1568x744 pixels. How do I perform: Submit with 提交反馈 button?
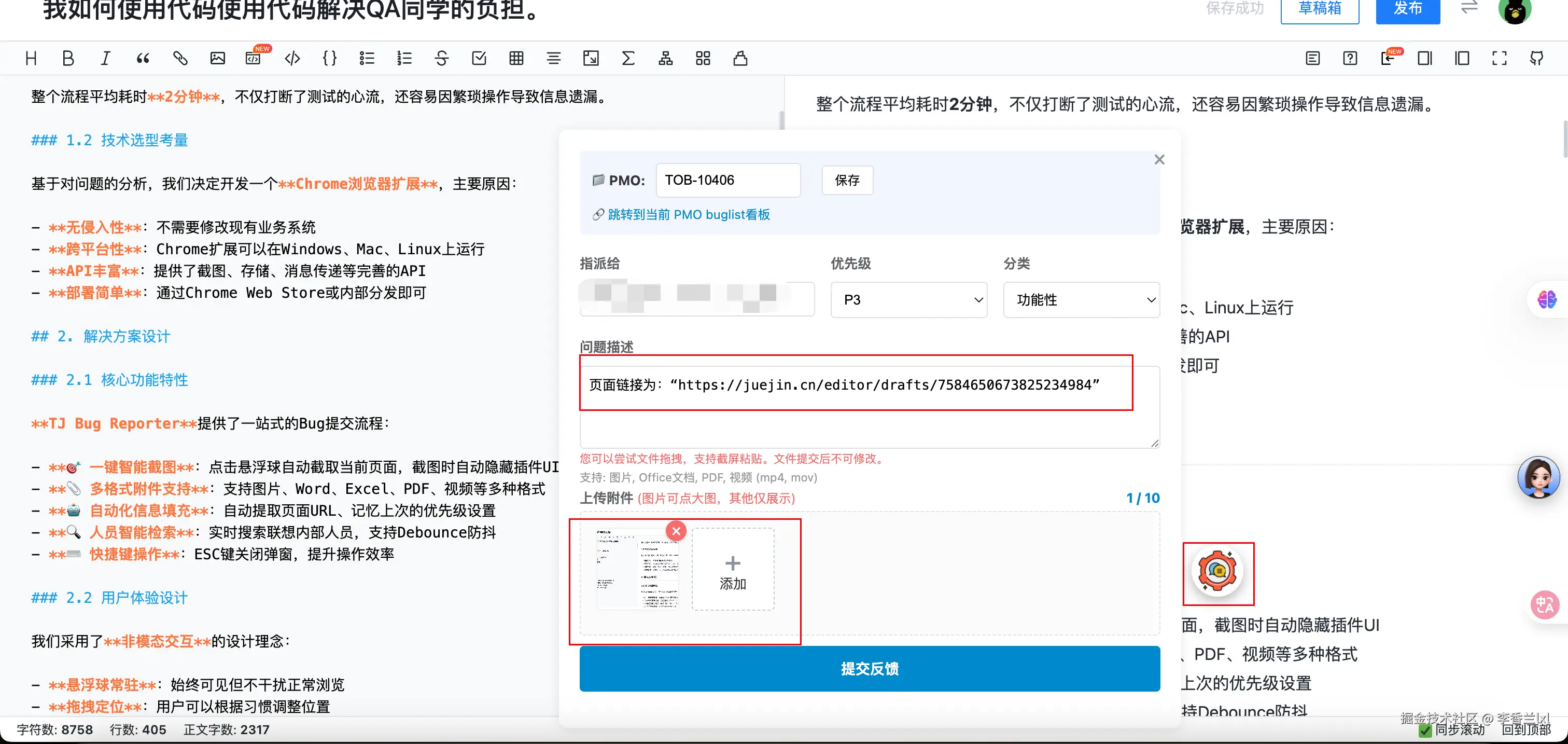[869, 668]
